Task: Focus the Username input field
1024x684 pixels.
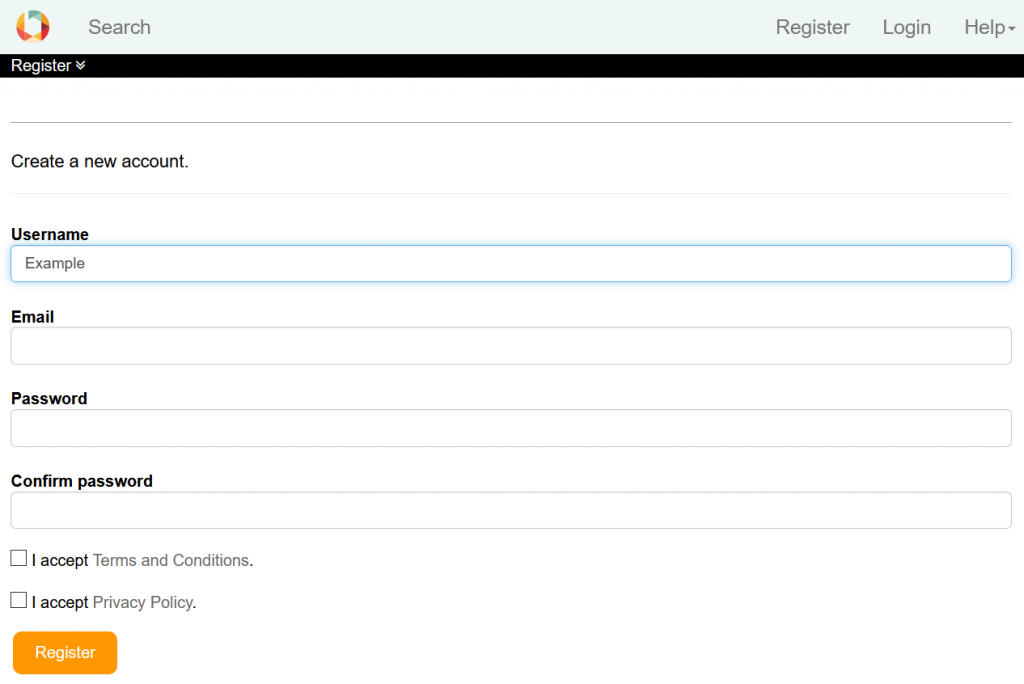Action: pyautogui.click(x=511, y=264)
